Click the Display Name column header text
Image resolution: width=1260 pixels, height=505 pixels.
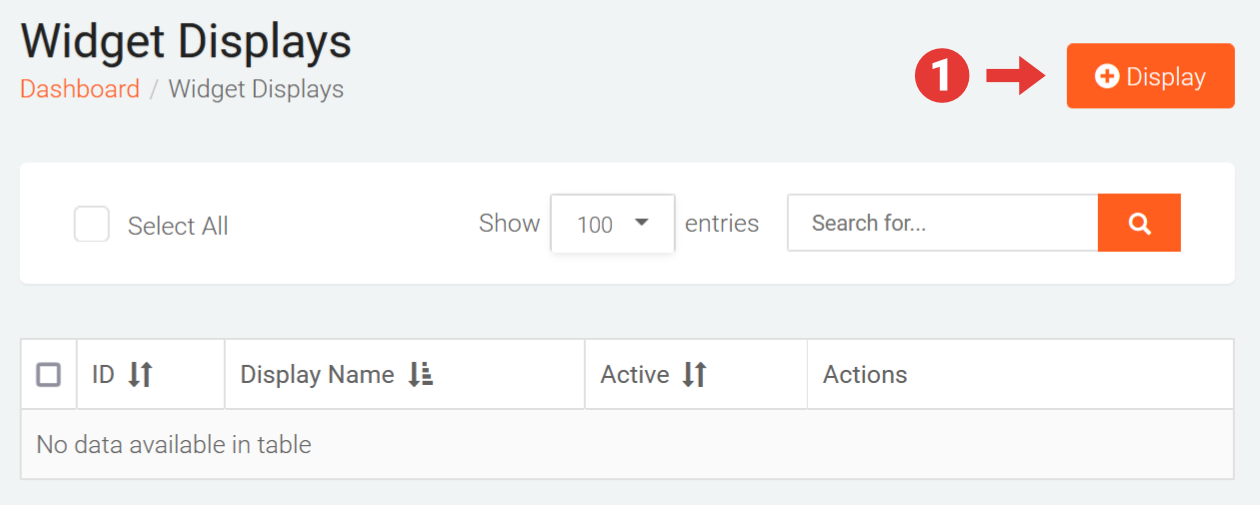pos(317,375)
